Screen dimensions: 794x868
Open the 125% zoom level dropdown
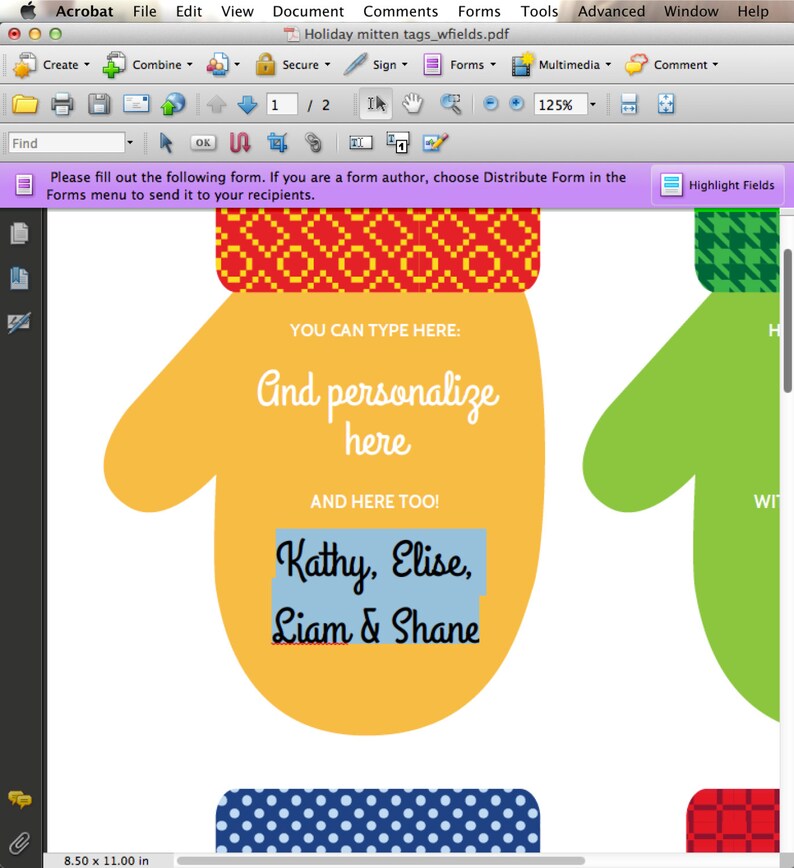click(x=592, y=104)
